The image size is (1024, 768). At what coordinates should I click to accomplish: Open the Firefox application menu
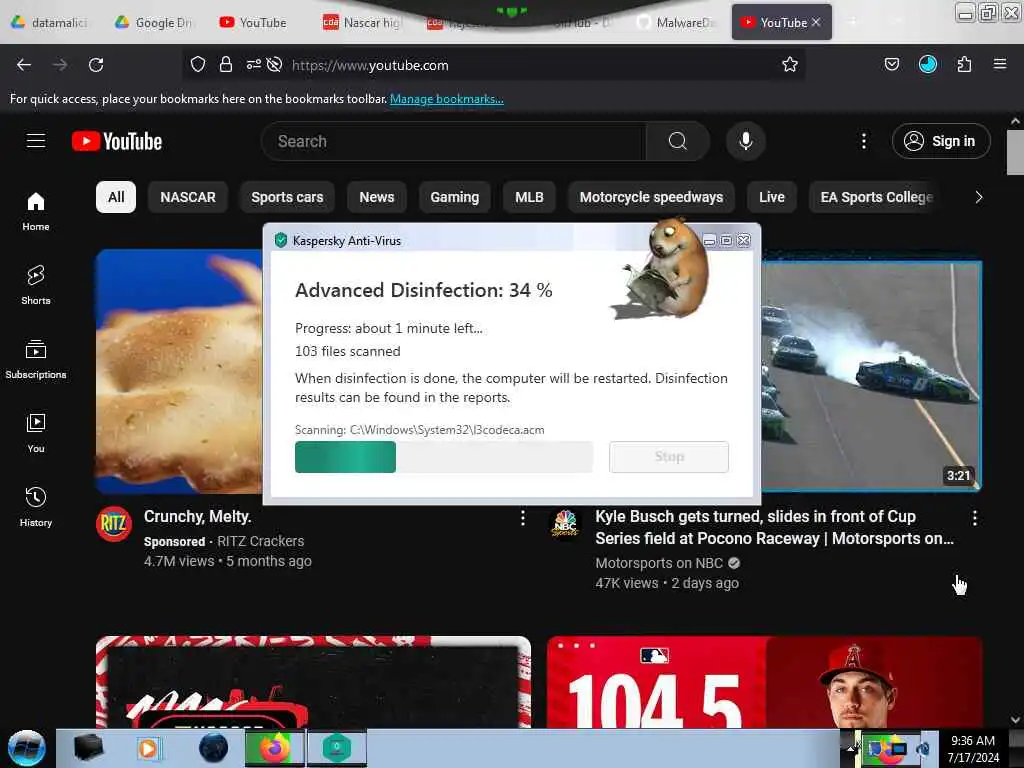pos(1000,64)
